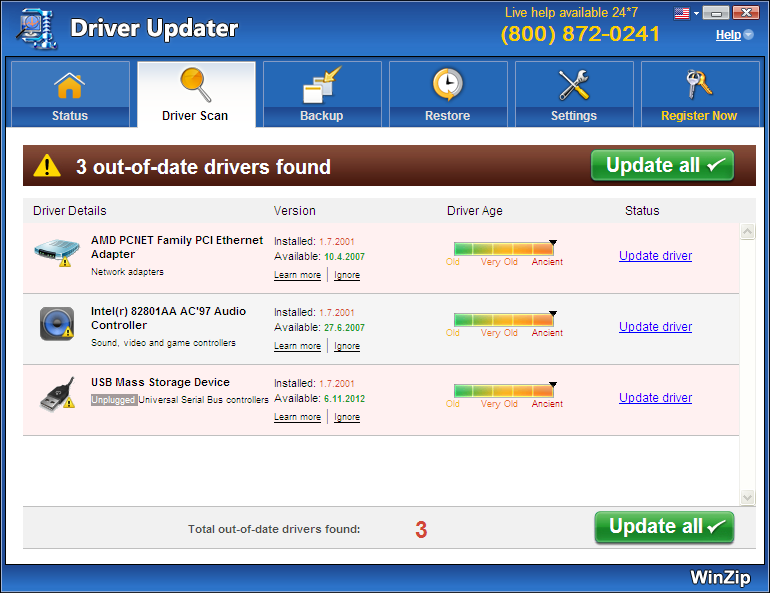Open the Status tab house icon
This screenshot has width=770, height=593.
69,85
